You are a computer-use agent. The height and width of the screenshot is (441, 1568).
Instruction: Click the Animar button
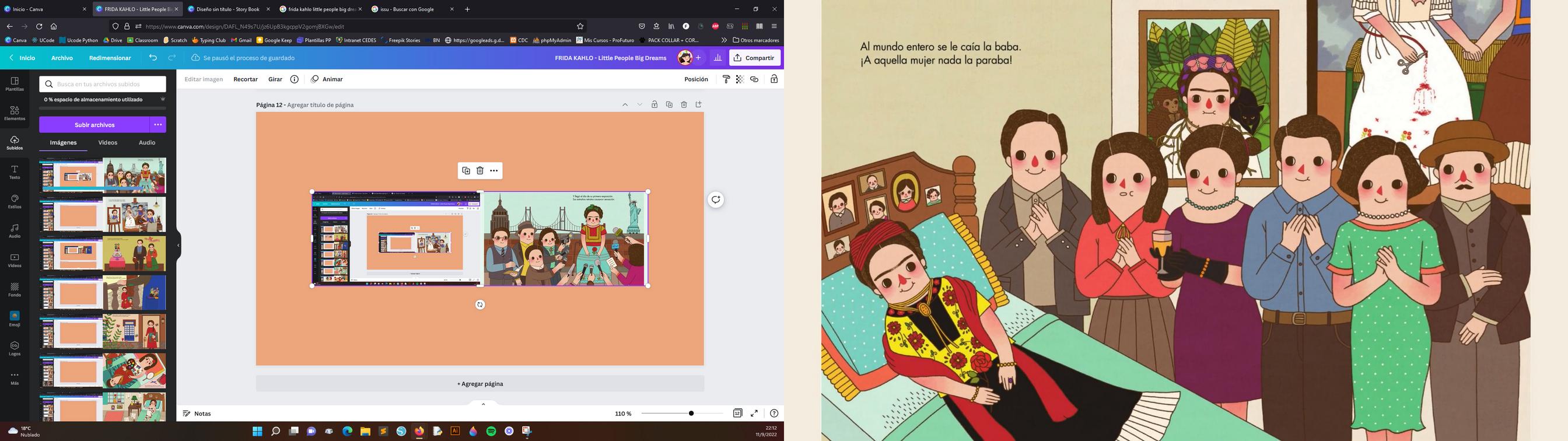point(327,79)
